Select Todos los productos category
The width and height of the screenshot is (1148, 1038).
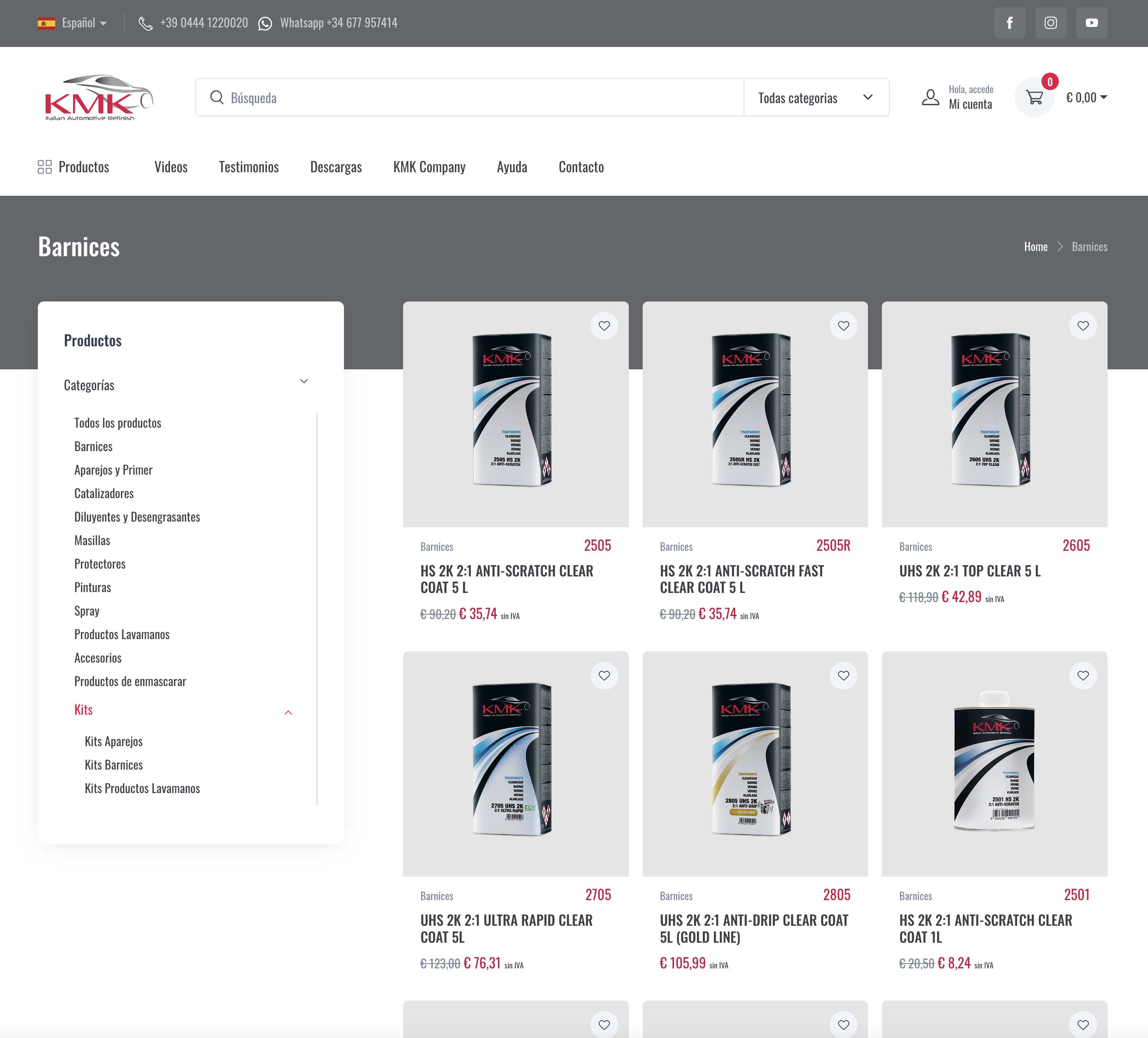[x=118, y=423]
